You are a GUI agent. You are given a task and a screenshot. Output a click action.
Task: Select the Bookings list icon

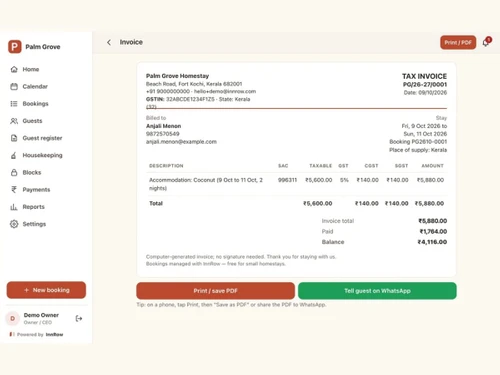[x=14, y=104]
